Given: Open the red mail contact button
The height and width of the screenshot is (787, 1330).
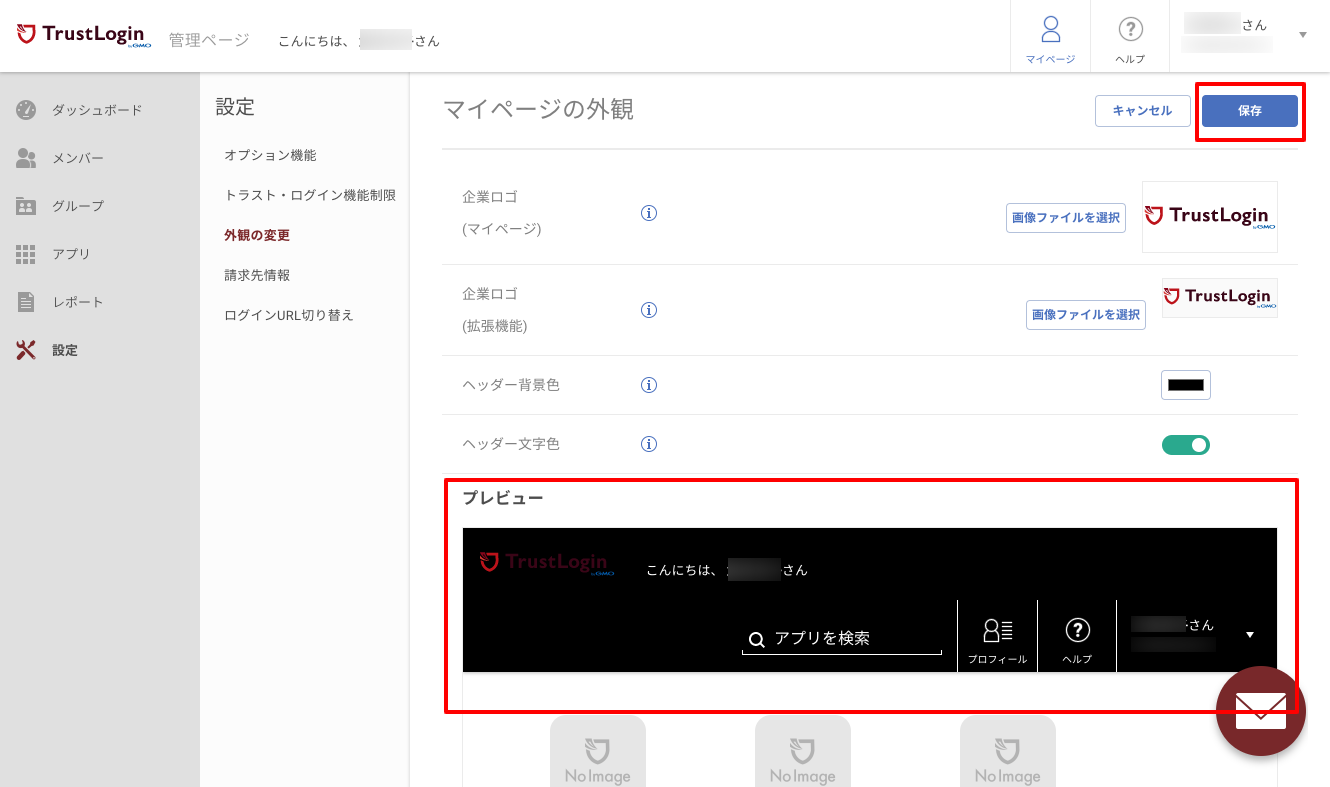Looking at the screenshot, I should point(1261,711).
